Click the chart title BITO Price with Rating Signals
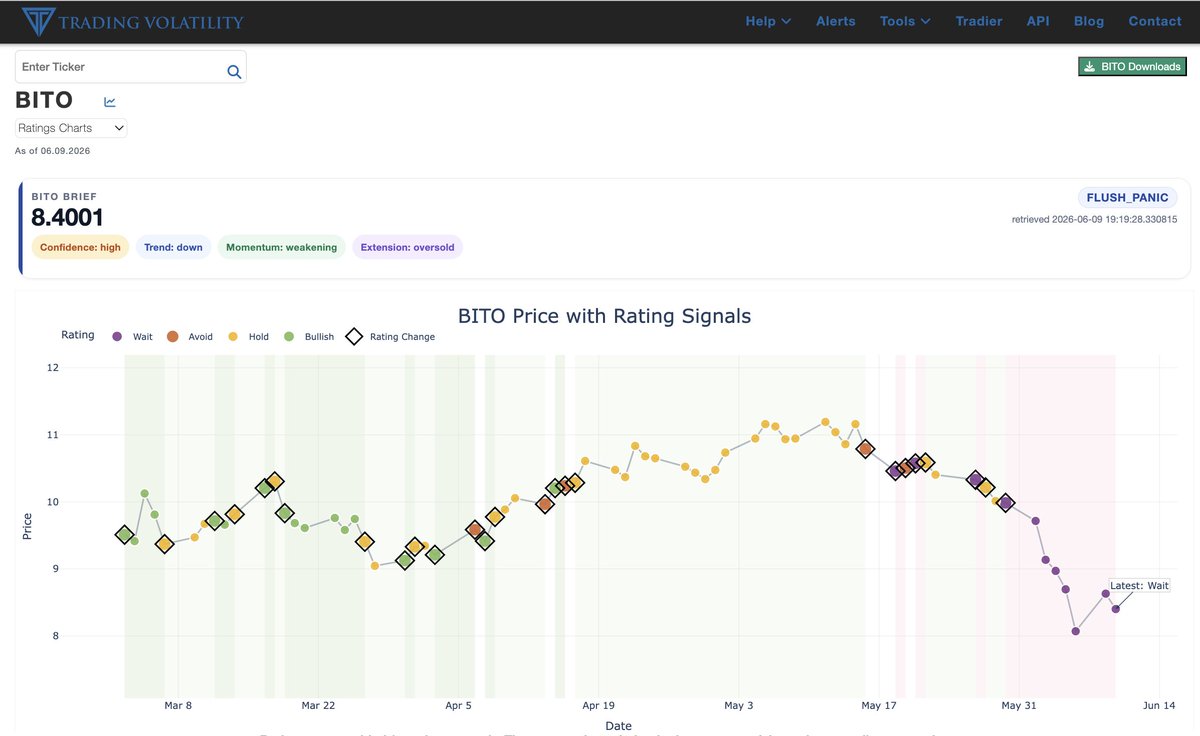This screenshot has height=736, width=1200. [x=604, y=316]
